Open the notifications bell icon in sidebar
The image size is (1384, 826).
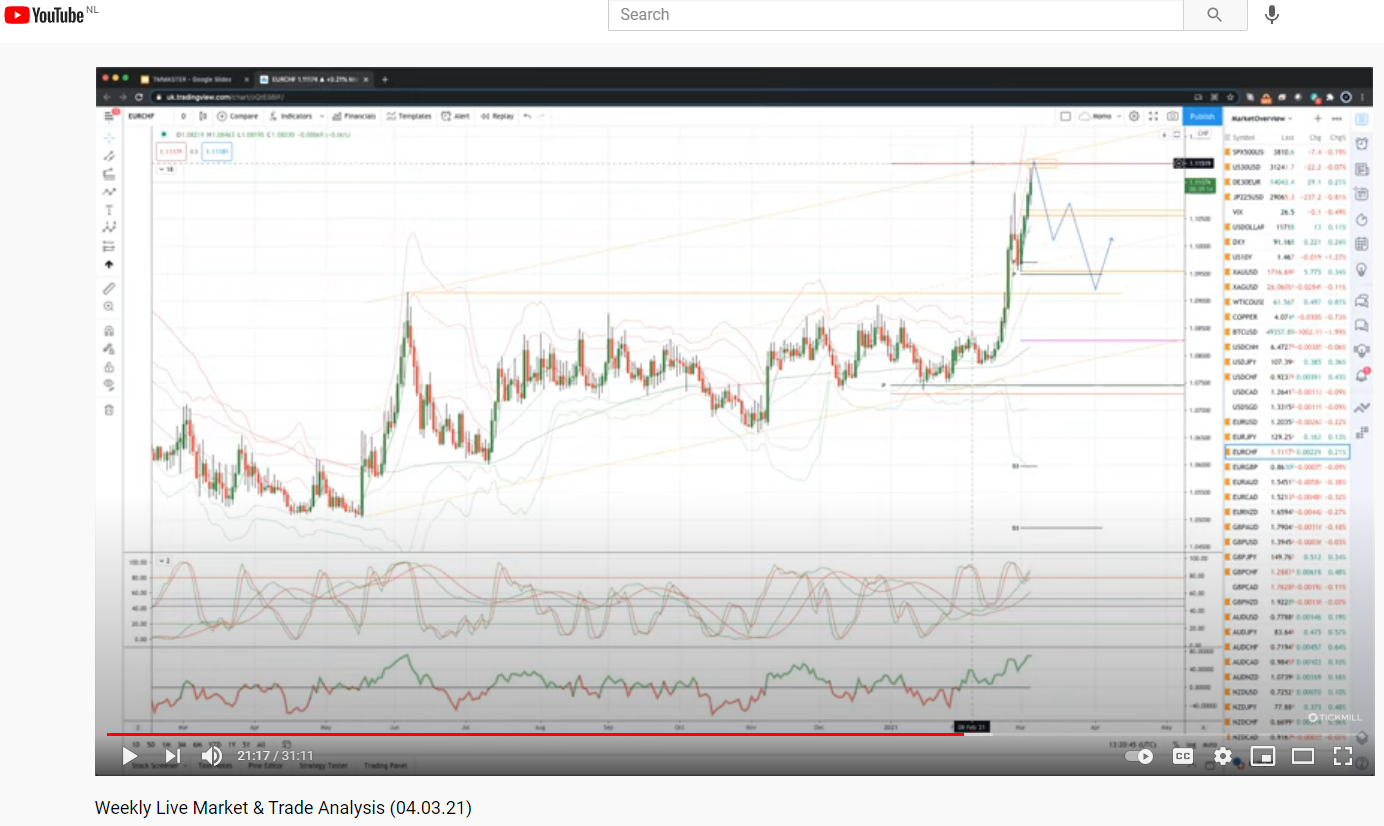[x=1361, y=376]
